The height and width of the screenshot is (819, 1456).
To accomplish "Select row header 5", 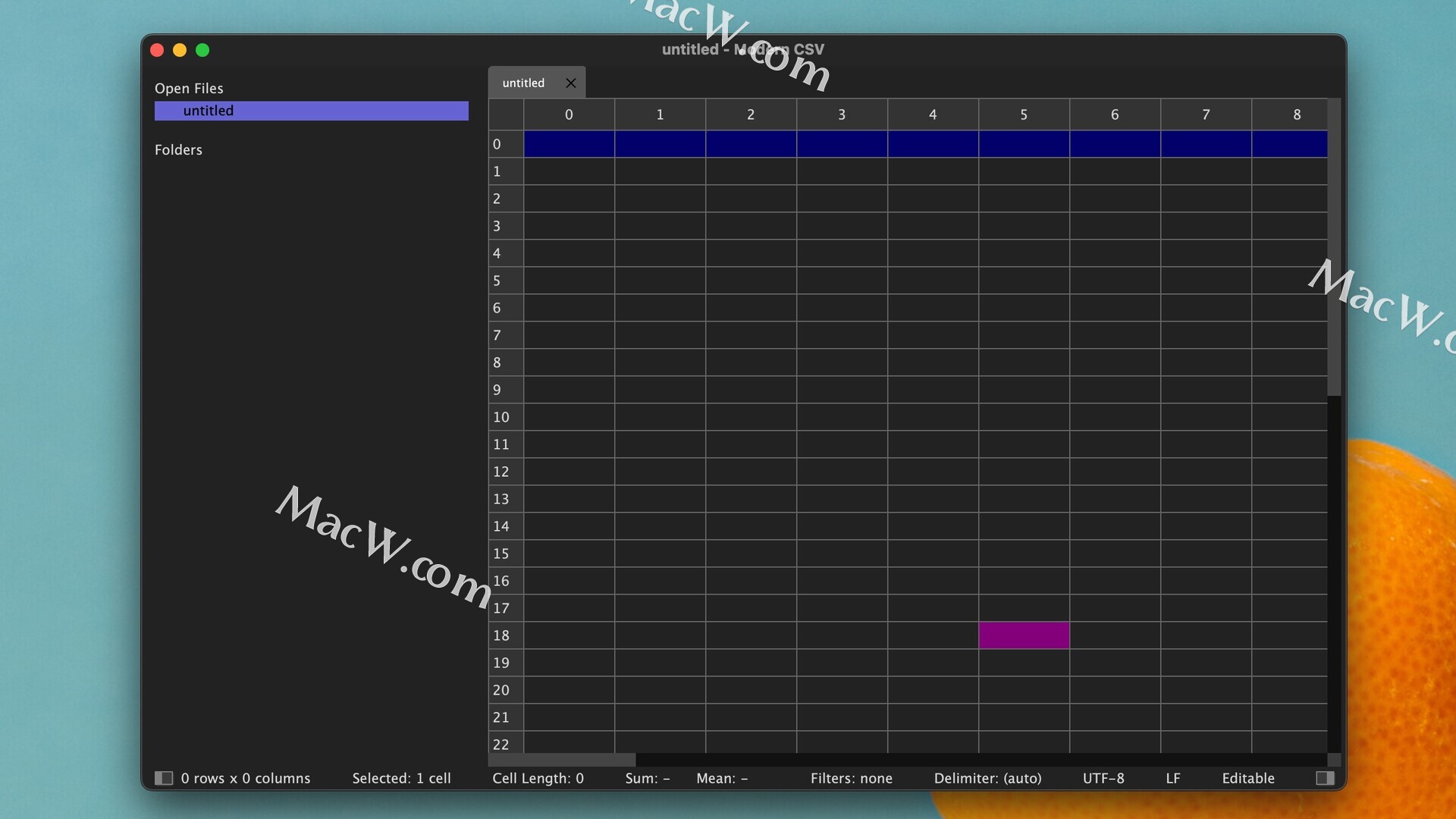I will point(506,281).
